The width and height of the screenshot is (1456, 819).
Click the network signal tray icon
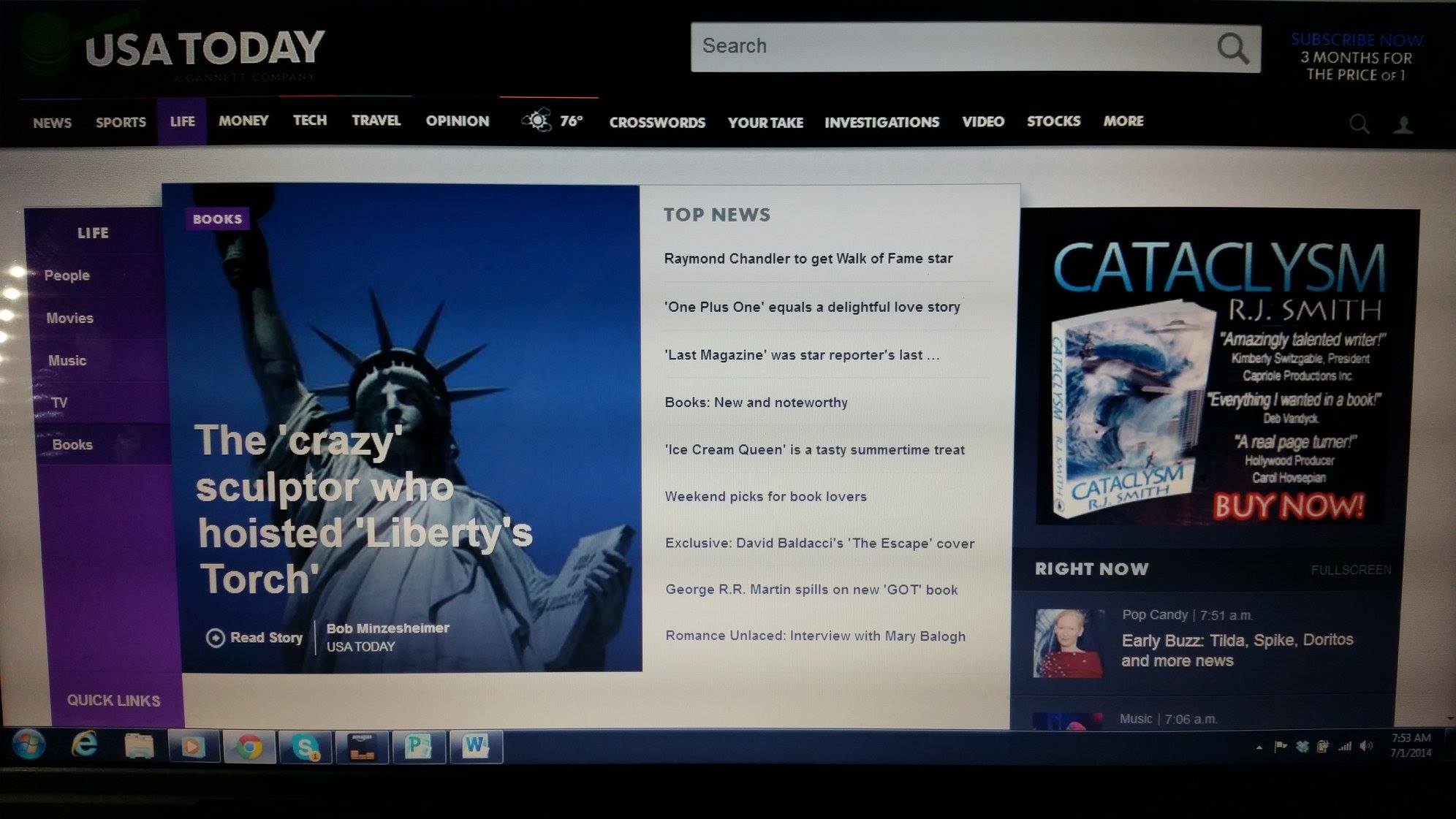point(1344,747)
